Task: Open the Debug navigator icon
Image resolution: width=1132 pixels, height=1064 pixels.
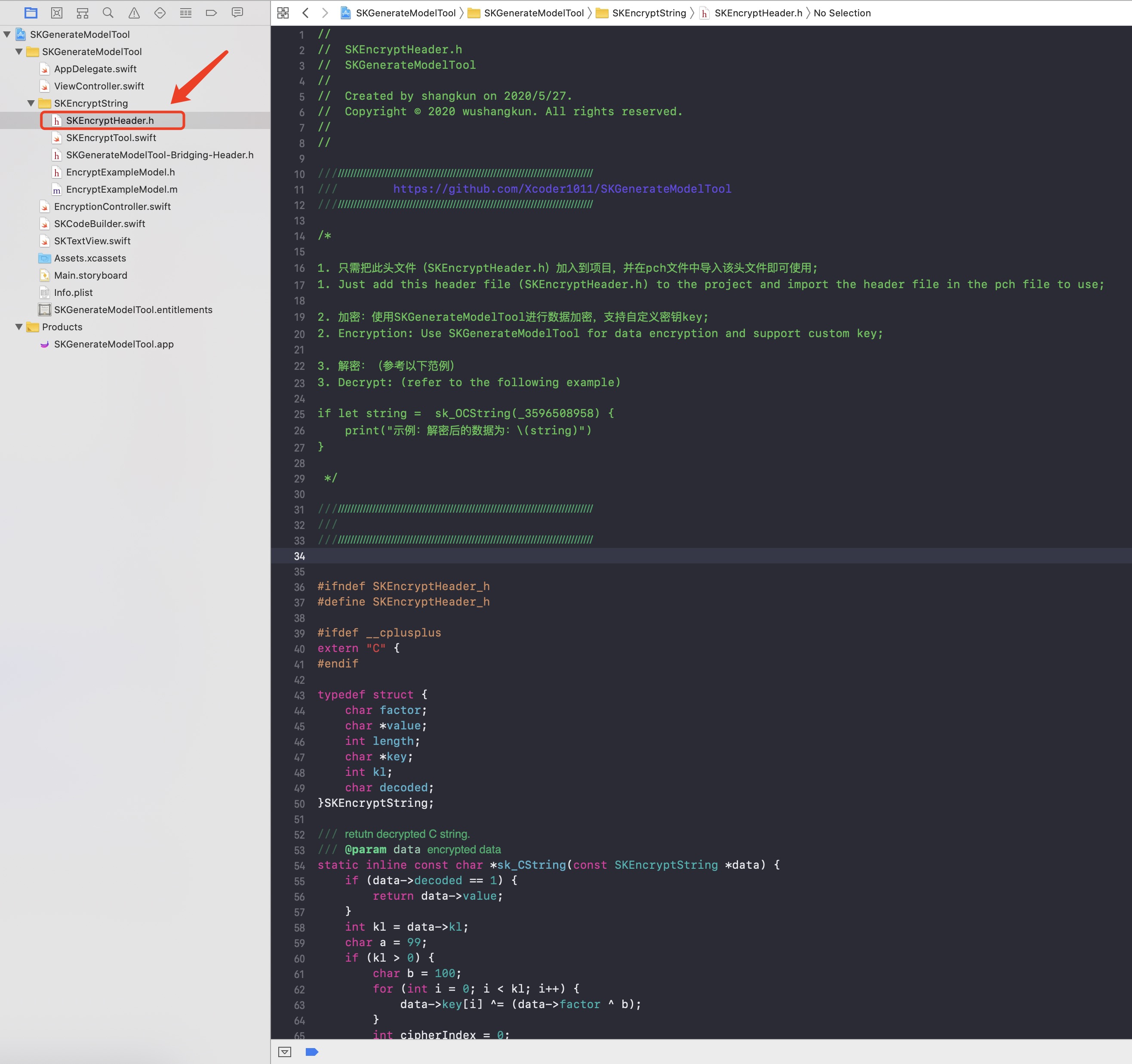Action: [186, 12]
